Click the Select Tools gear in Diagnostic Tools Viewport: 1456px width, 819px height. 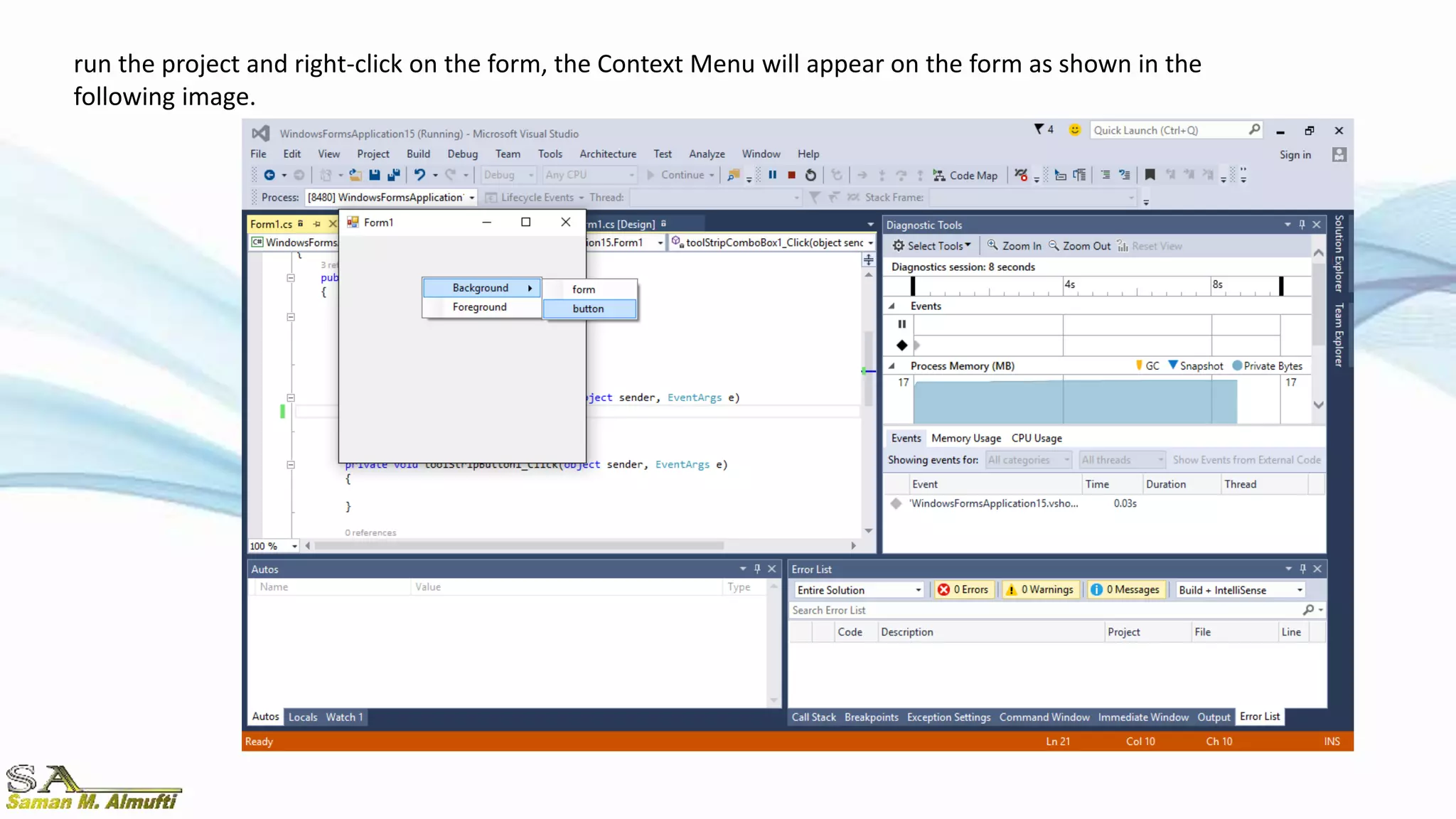(x=899, y=245)
